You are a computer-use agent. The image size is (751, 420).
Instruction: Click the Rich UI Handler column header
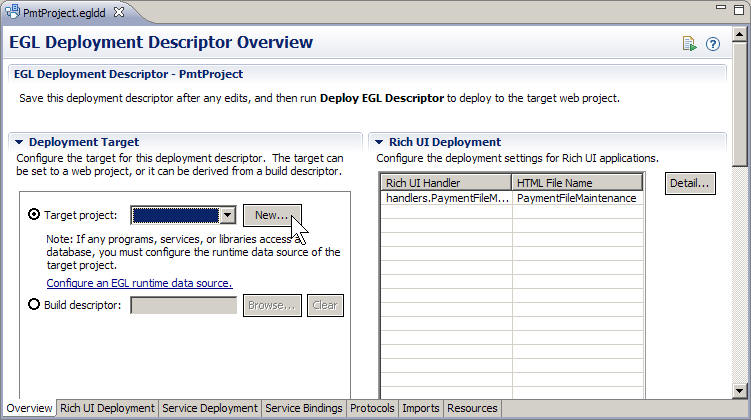pyautogui.click(x=446, y=183)
